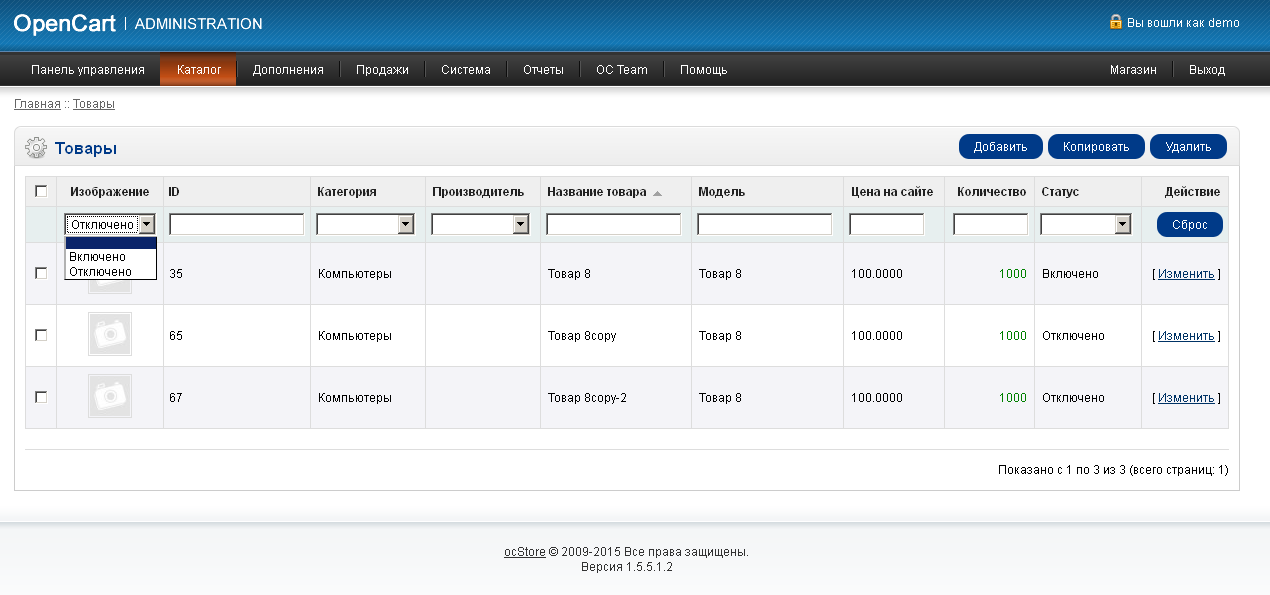Open the Система menu

pos(466,70)
